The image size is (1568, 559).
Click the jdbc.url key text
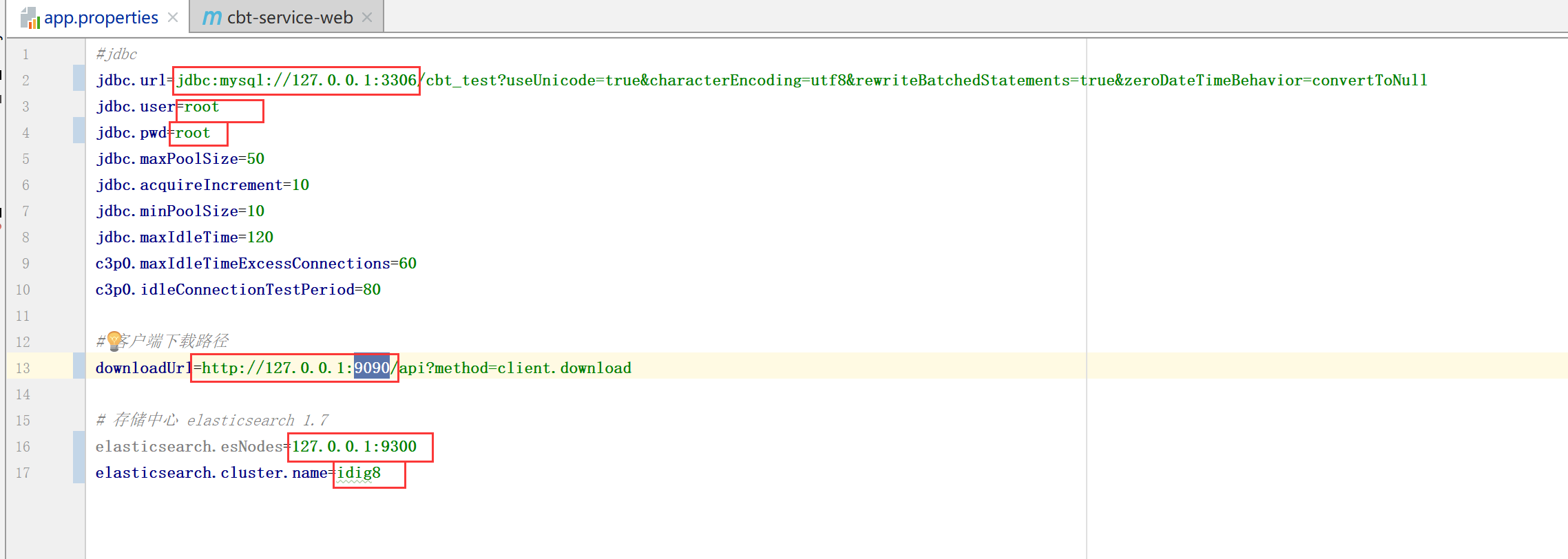point(131,80)
